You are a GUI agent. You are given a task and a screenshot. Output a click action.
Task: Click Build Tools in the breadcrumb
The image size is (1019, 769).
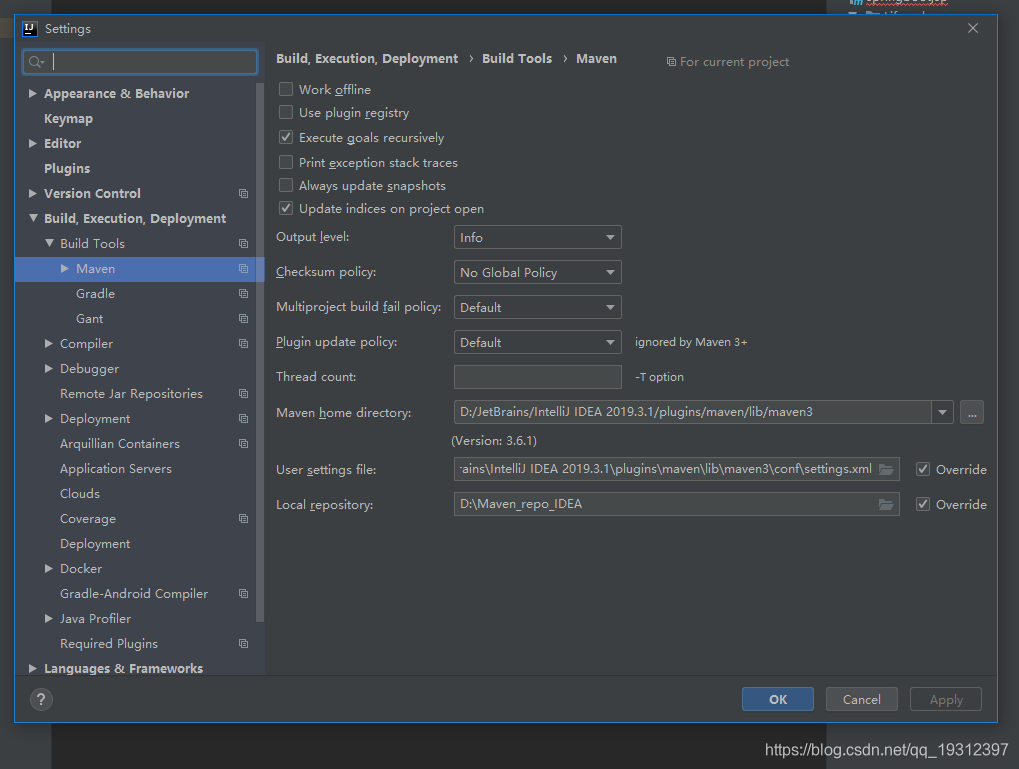pos(517,59)
